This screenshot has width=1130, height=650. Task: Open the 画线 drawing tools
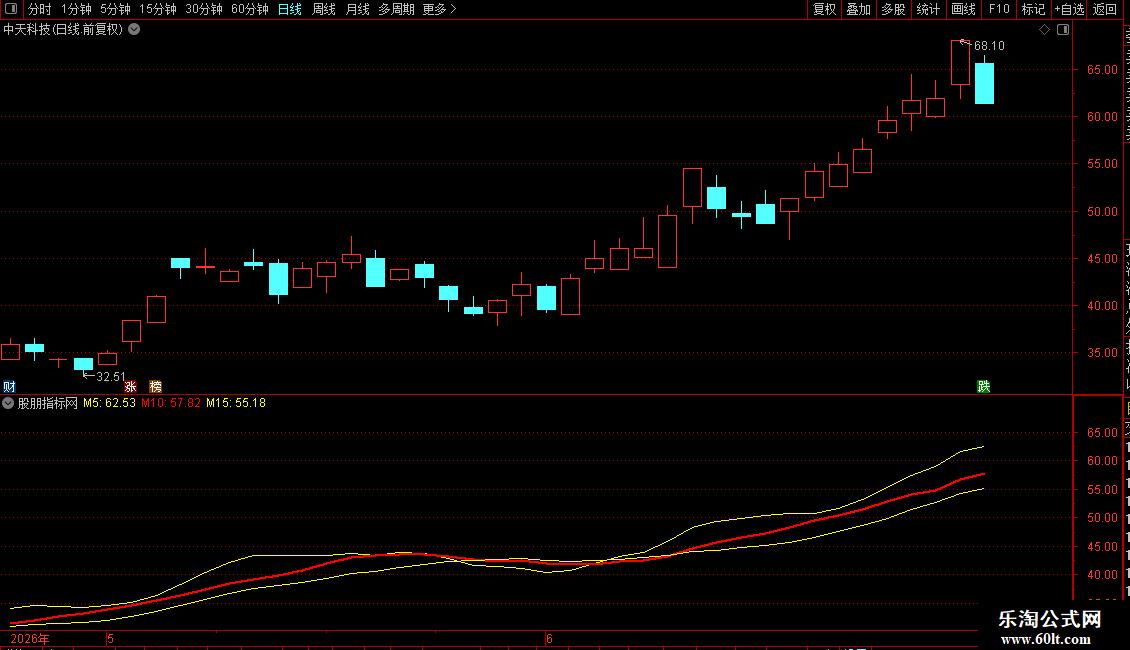coord(963,9)
